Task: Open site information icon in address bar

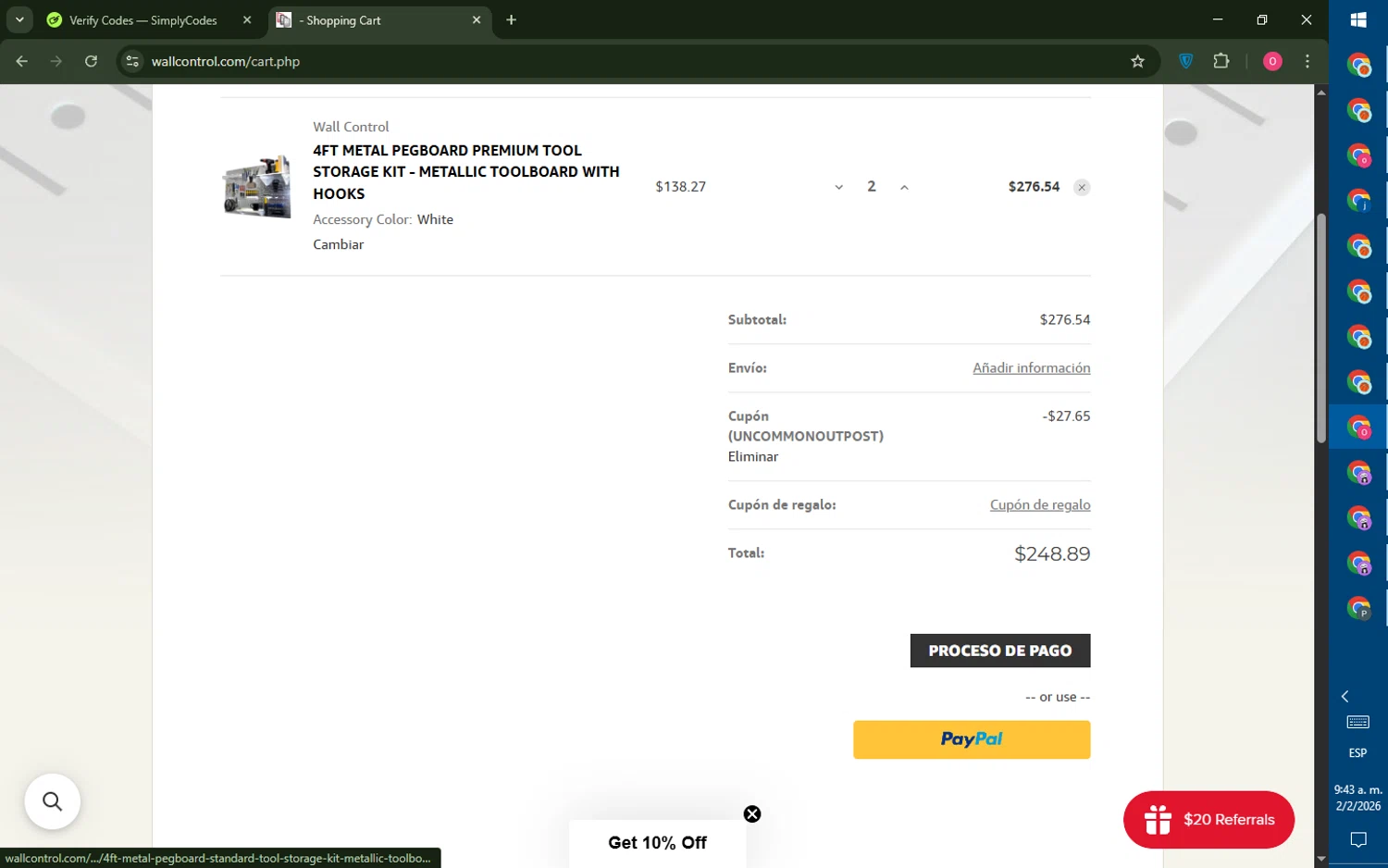Action: click(132, 61)
